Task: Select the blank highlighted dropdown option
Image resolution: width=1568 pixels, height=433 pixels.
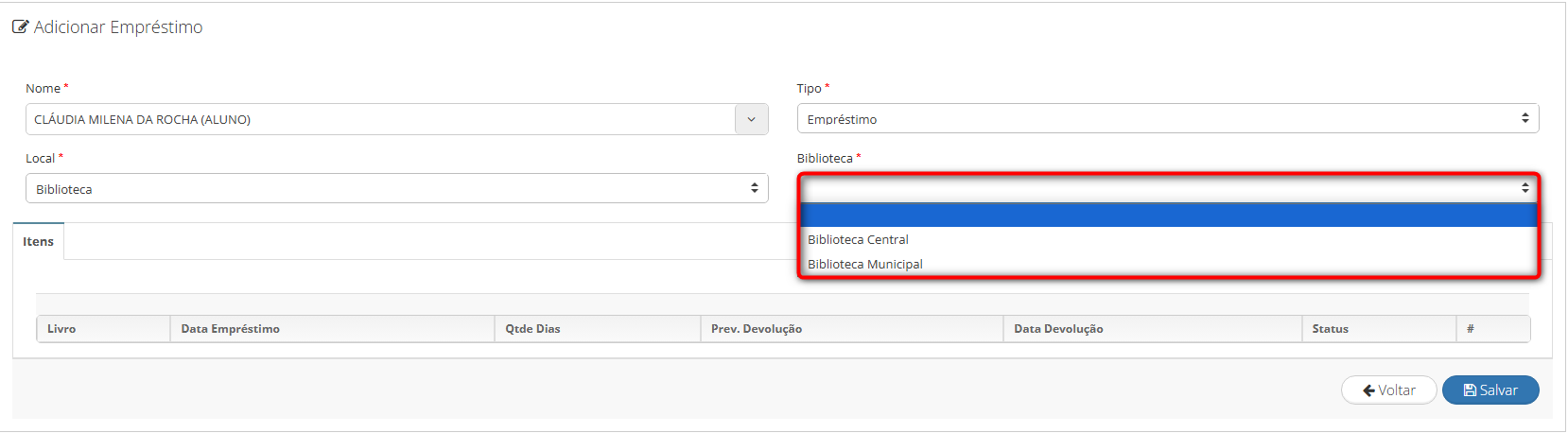Action: pos(1169,215)
